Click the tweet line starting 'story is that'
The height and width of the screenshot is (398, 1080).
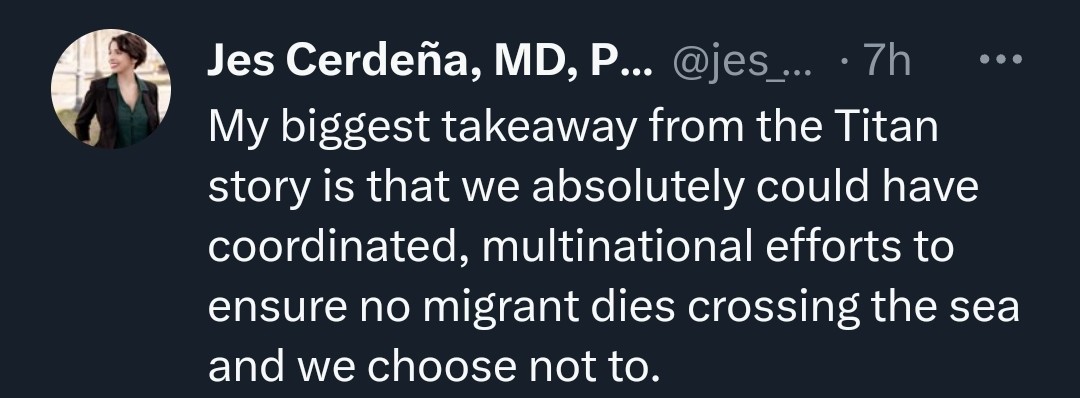click(593, 189)
